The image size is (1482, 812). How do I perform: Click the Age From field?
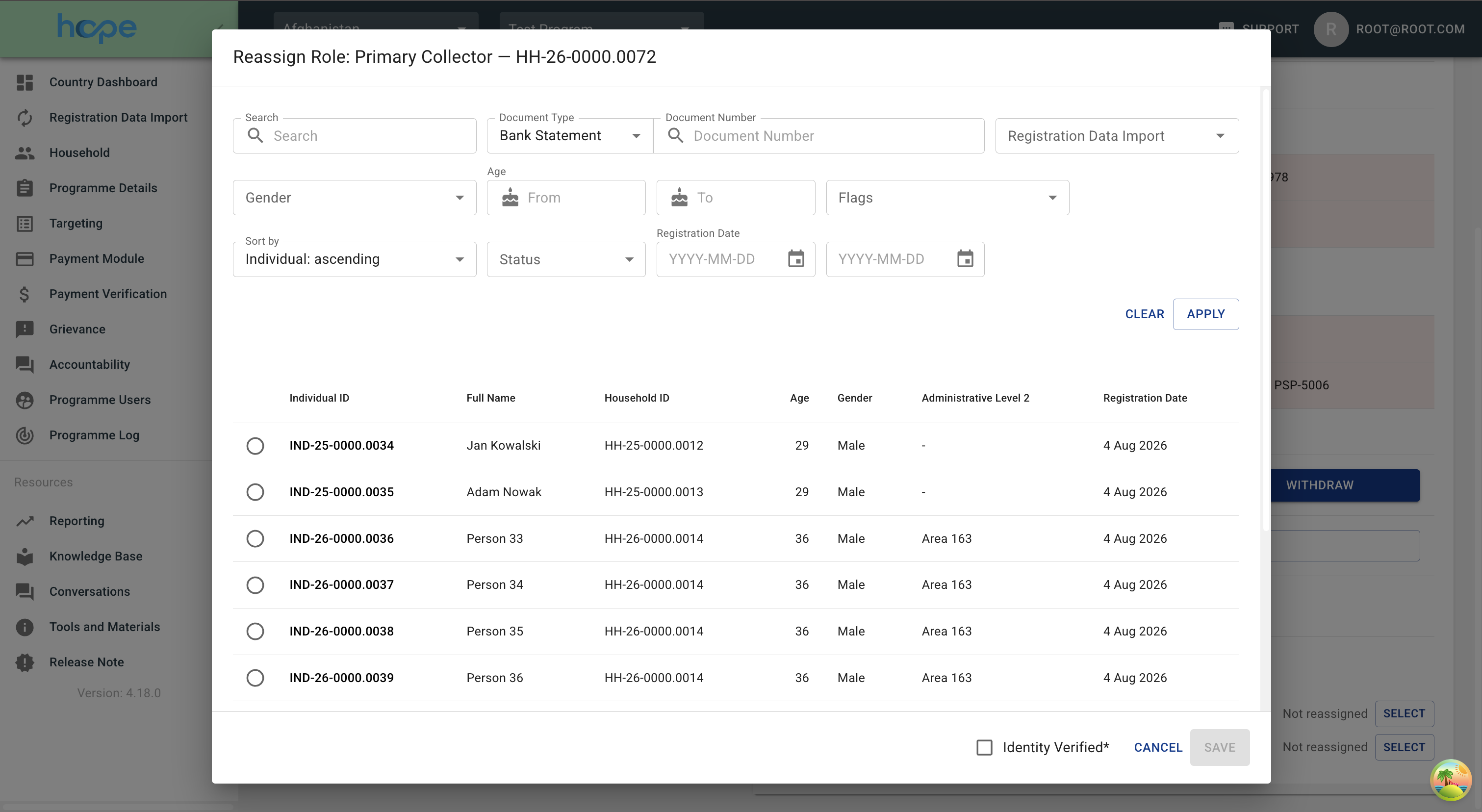point(566,198)
